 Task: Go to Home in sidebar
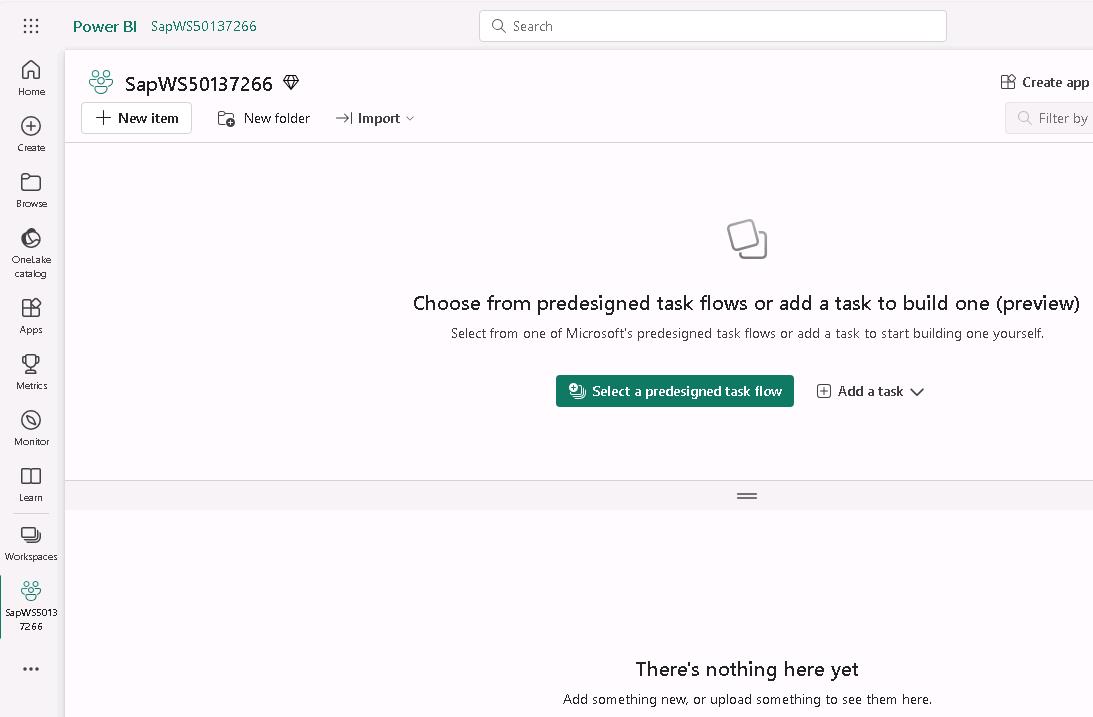point(31,78)
